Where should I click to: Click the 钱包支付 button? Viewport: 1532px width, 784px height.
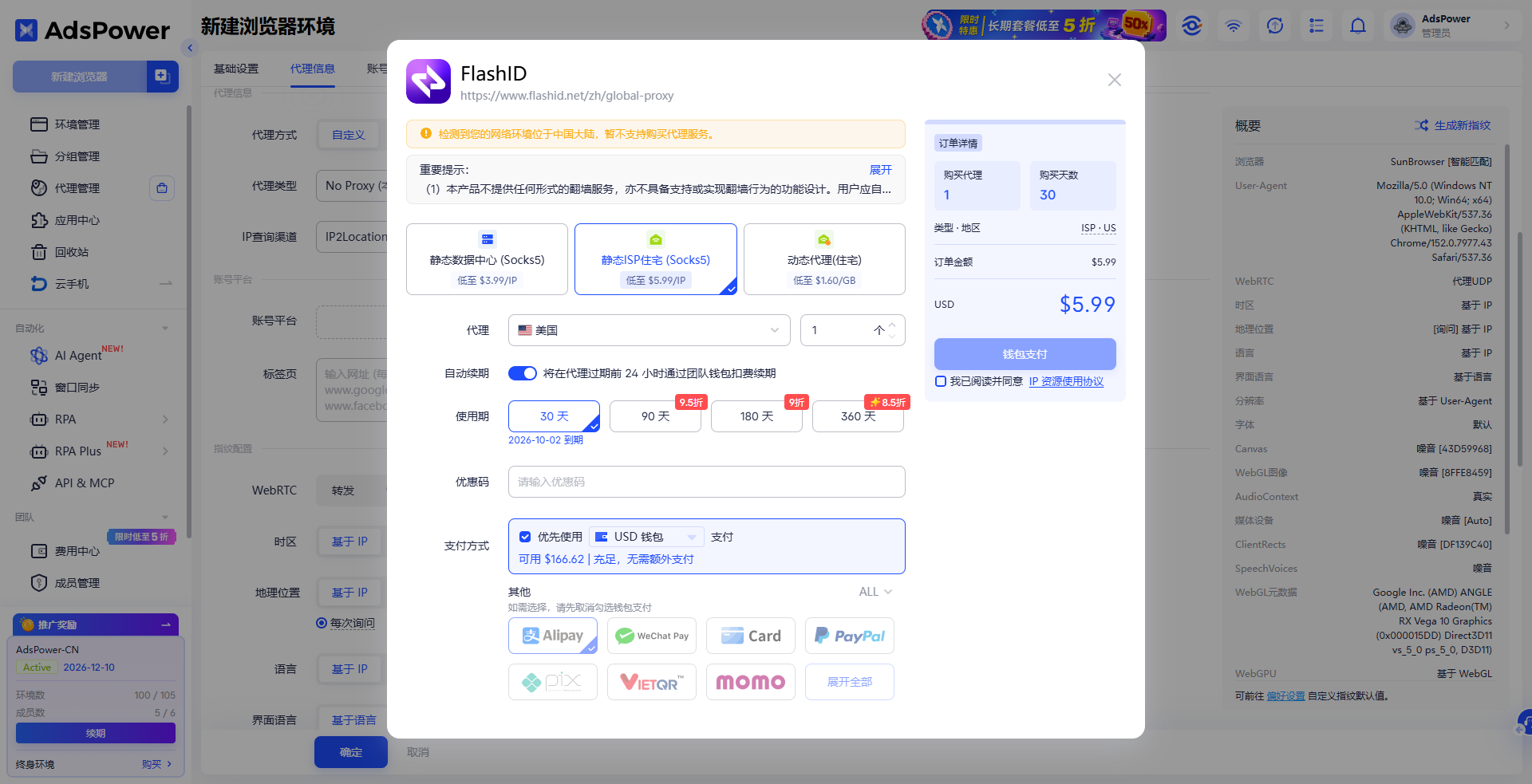tap(1025, 354)
